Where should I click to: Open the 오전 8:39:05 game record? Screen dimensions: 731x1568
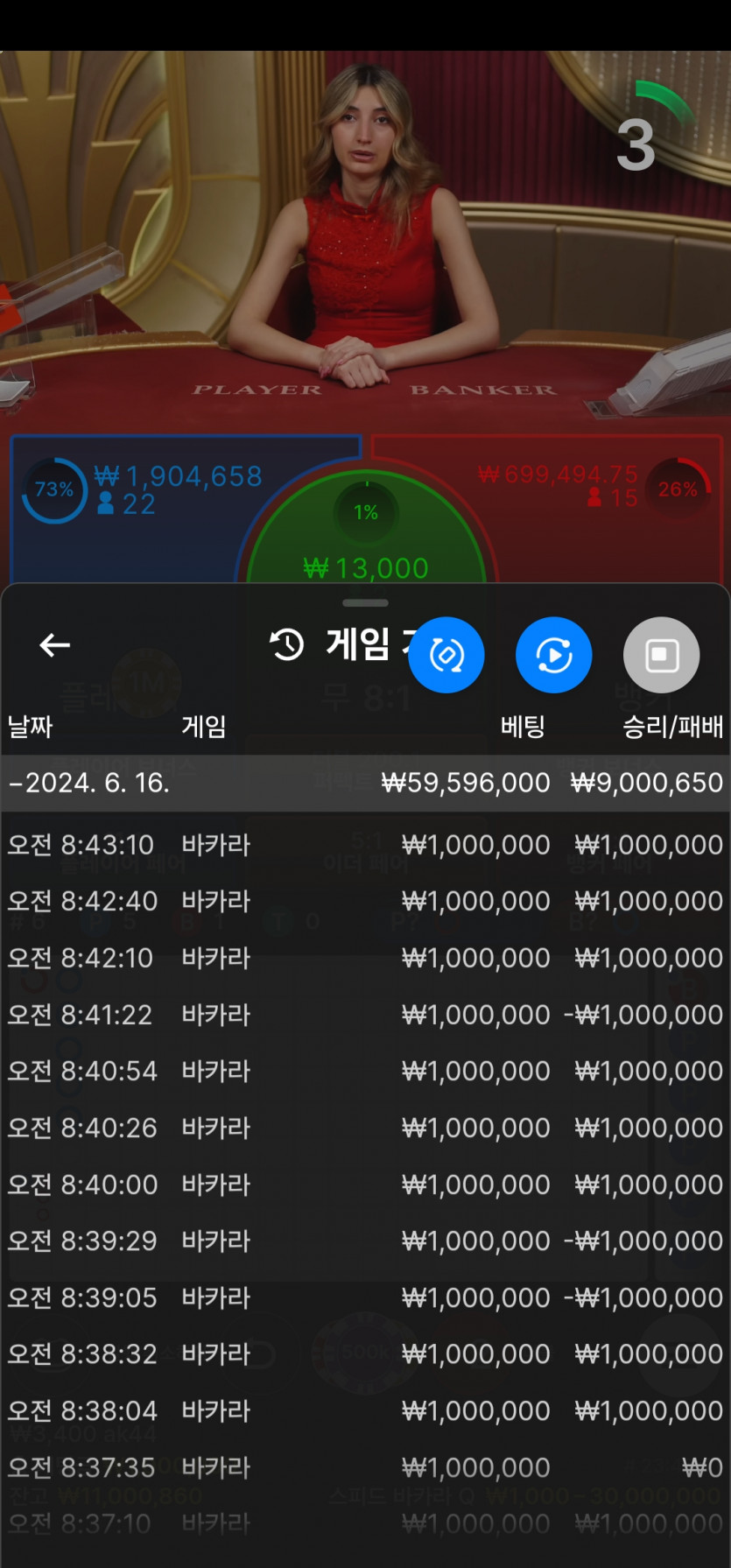pyautogui.click(x=365, y=1297)
